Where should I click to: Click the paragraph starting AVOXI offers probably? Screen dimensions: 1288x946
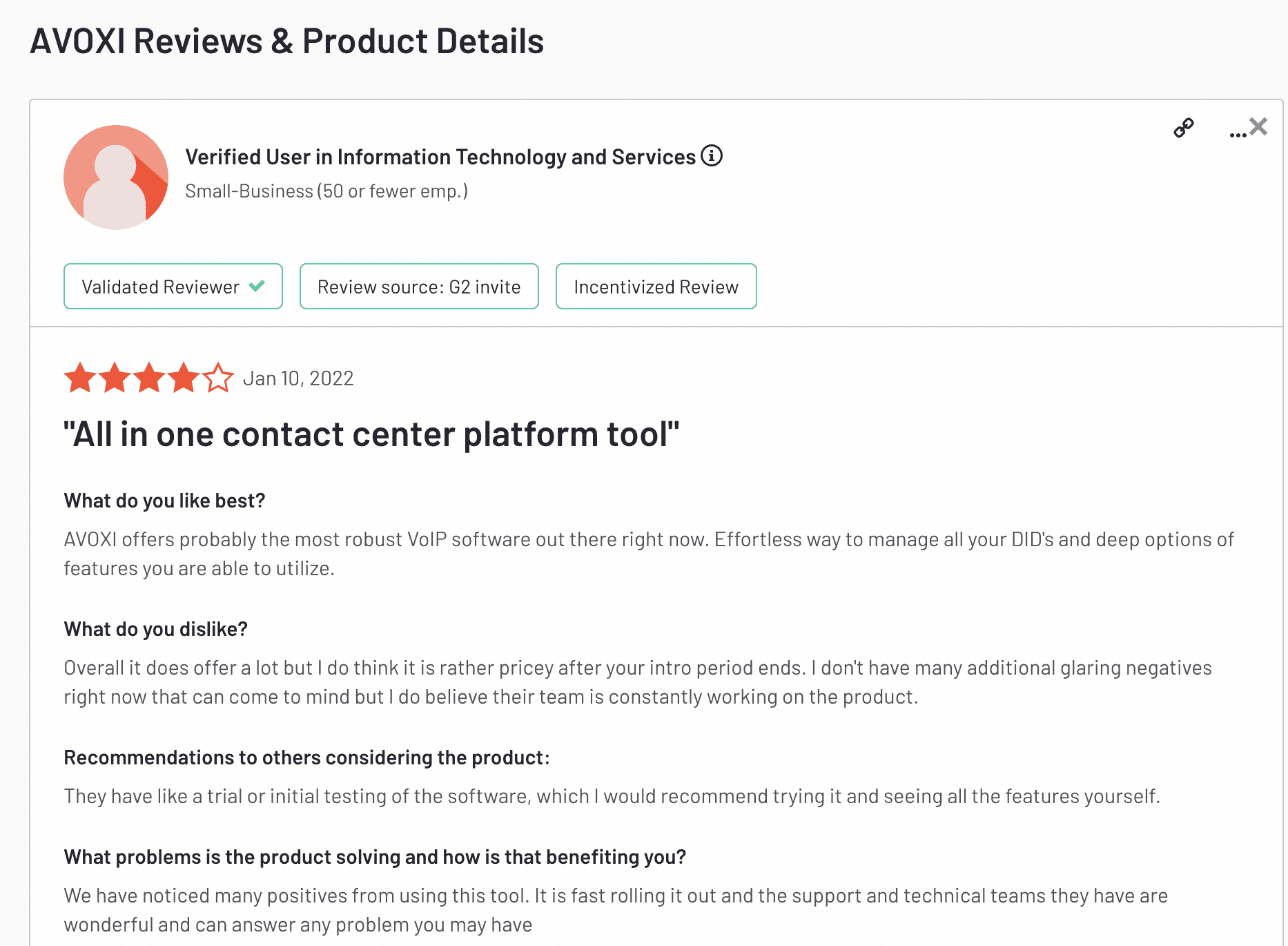point(649,554)
